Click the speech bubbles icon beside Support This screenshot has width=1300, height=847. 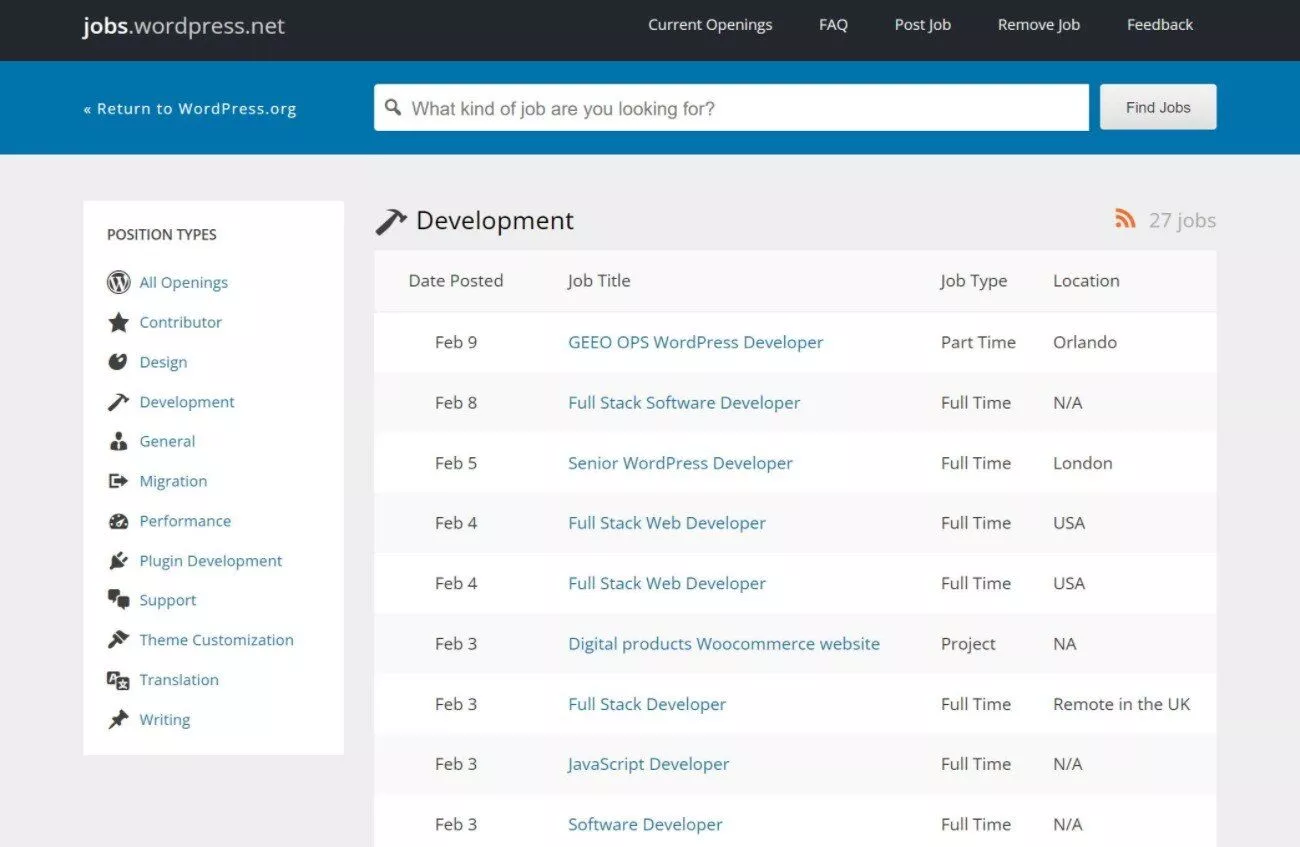coord(119,600)
